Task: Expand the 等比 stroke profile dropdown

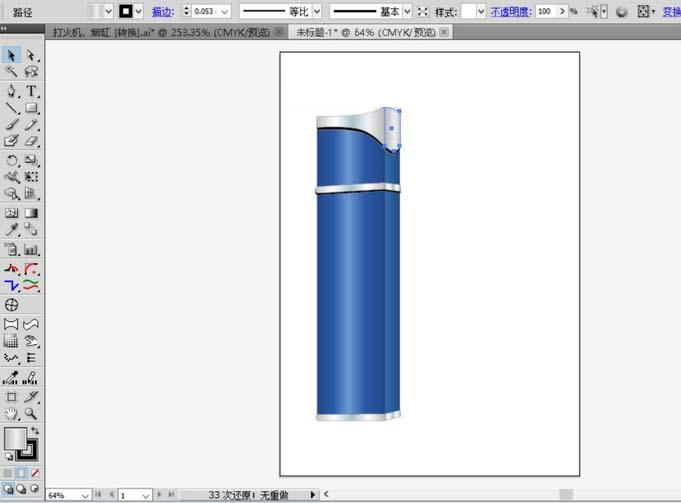Action: [317, 11]
